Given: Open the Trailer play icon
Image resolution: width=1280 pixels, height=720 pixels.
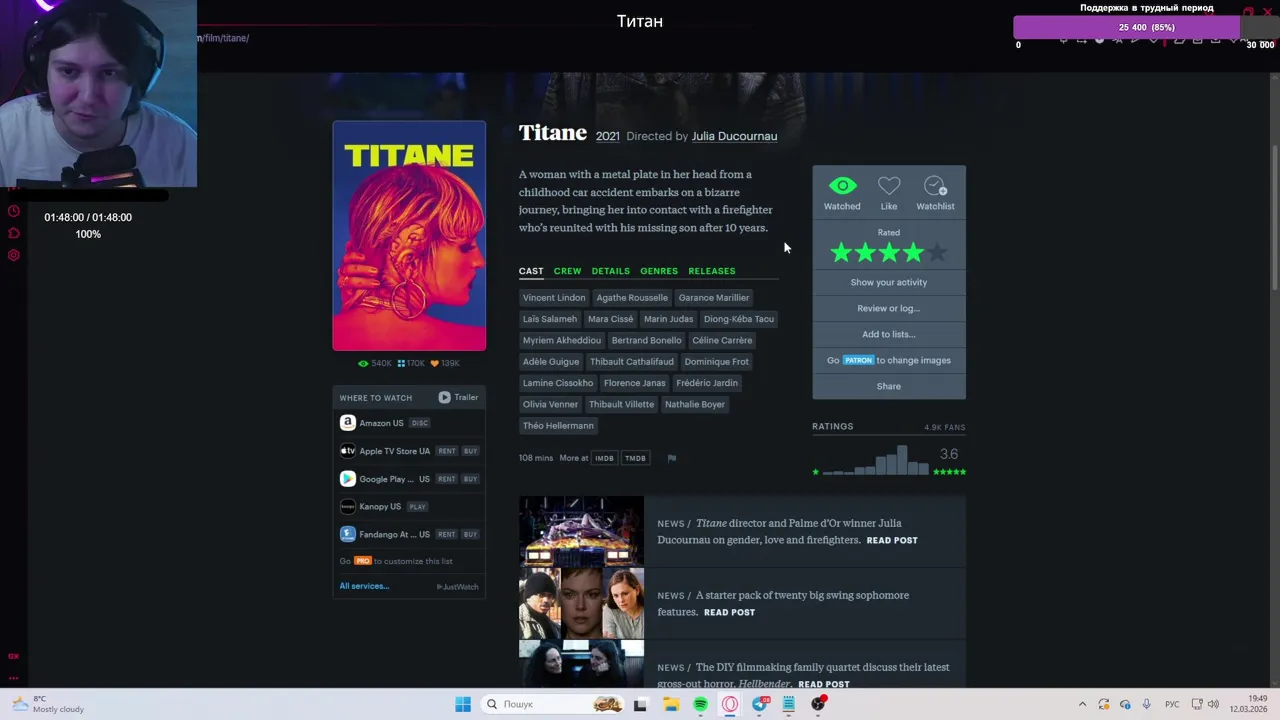Looking at the screenshot, I should tap(444, 397).
